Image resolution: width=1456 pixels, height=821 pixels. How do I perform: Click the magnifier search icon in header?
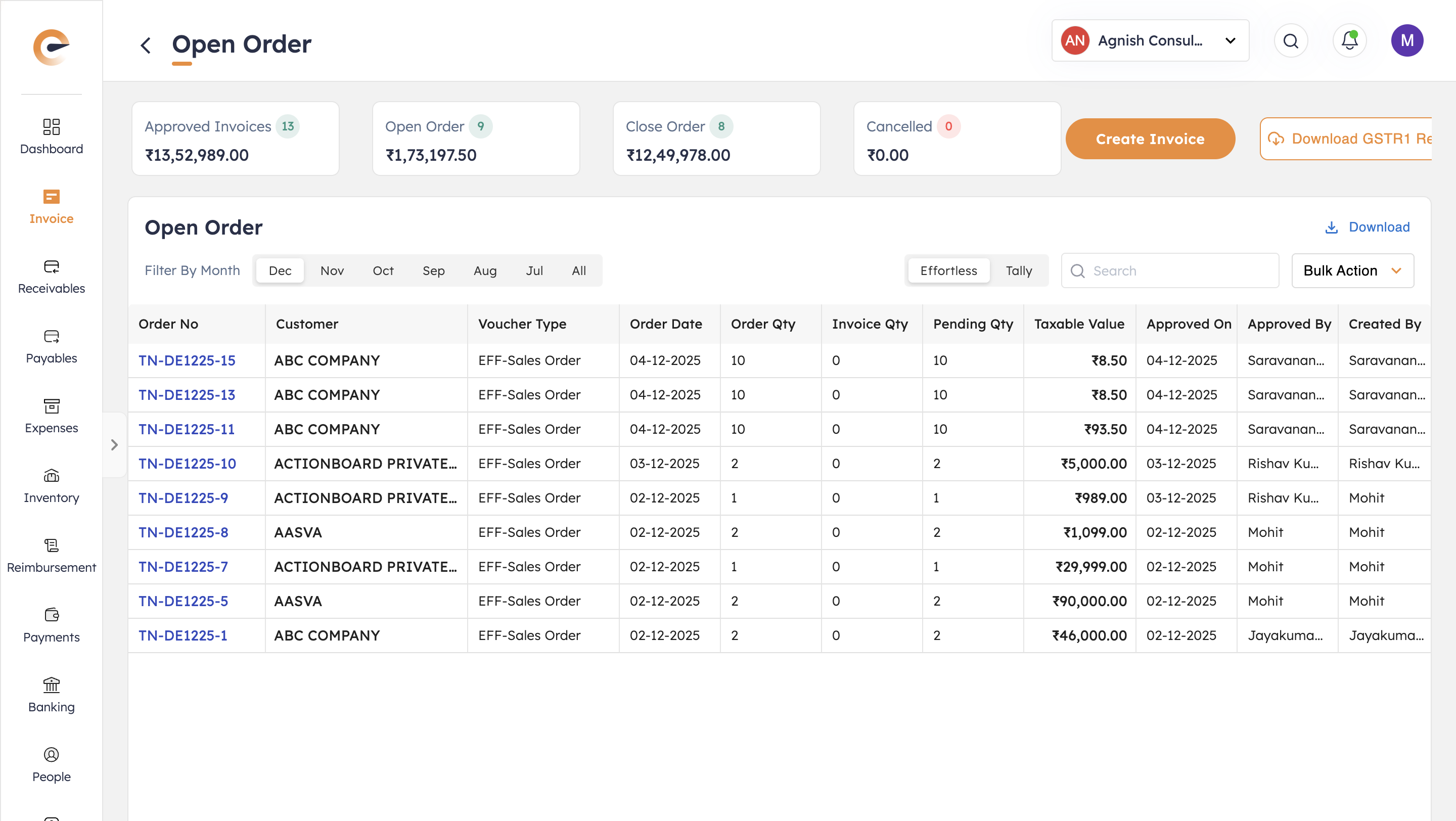coord(1290,40)
